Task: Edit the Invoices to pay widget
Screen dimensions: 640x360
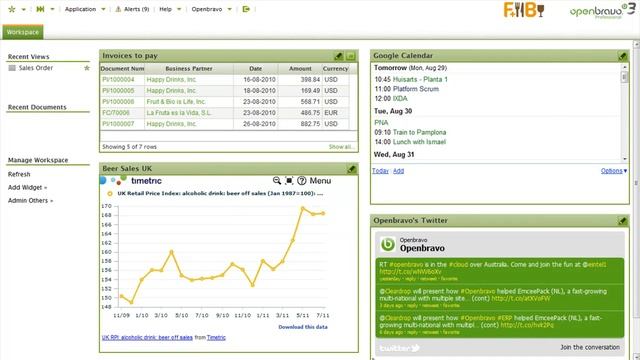Action: coord(339,56)
